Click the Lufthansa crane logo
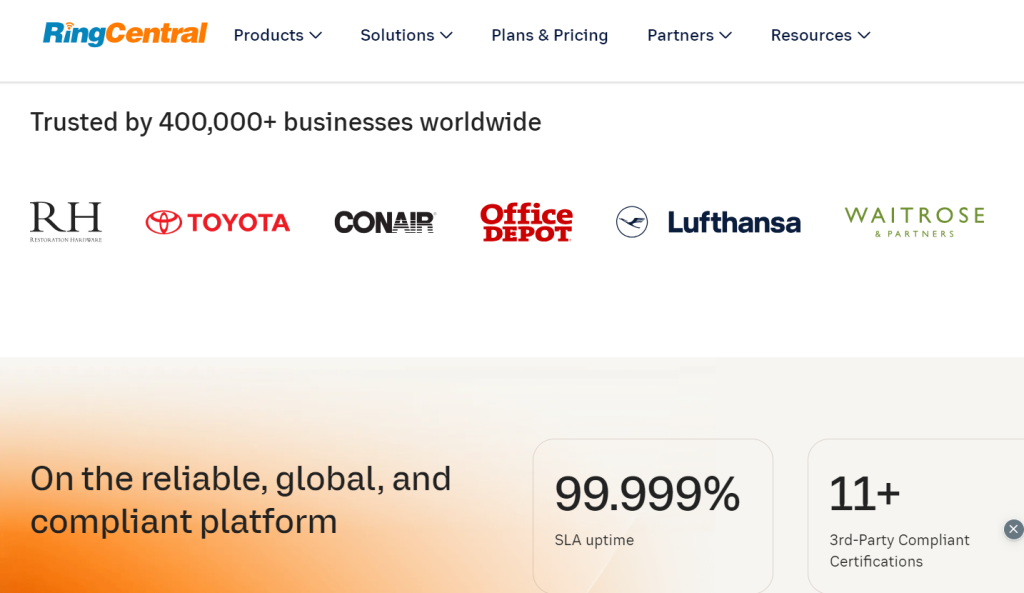Screen dimensions: 1024x593 (x=632, y=222)
